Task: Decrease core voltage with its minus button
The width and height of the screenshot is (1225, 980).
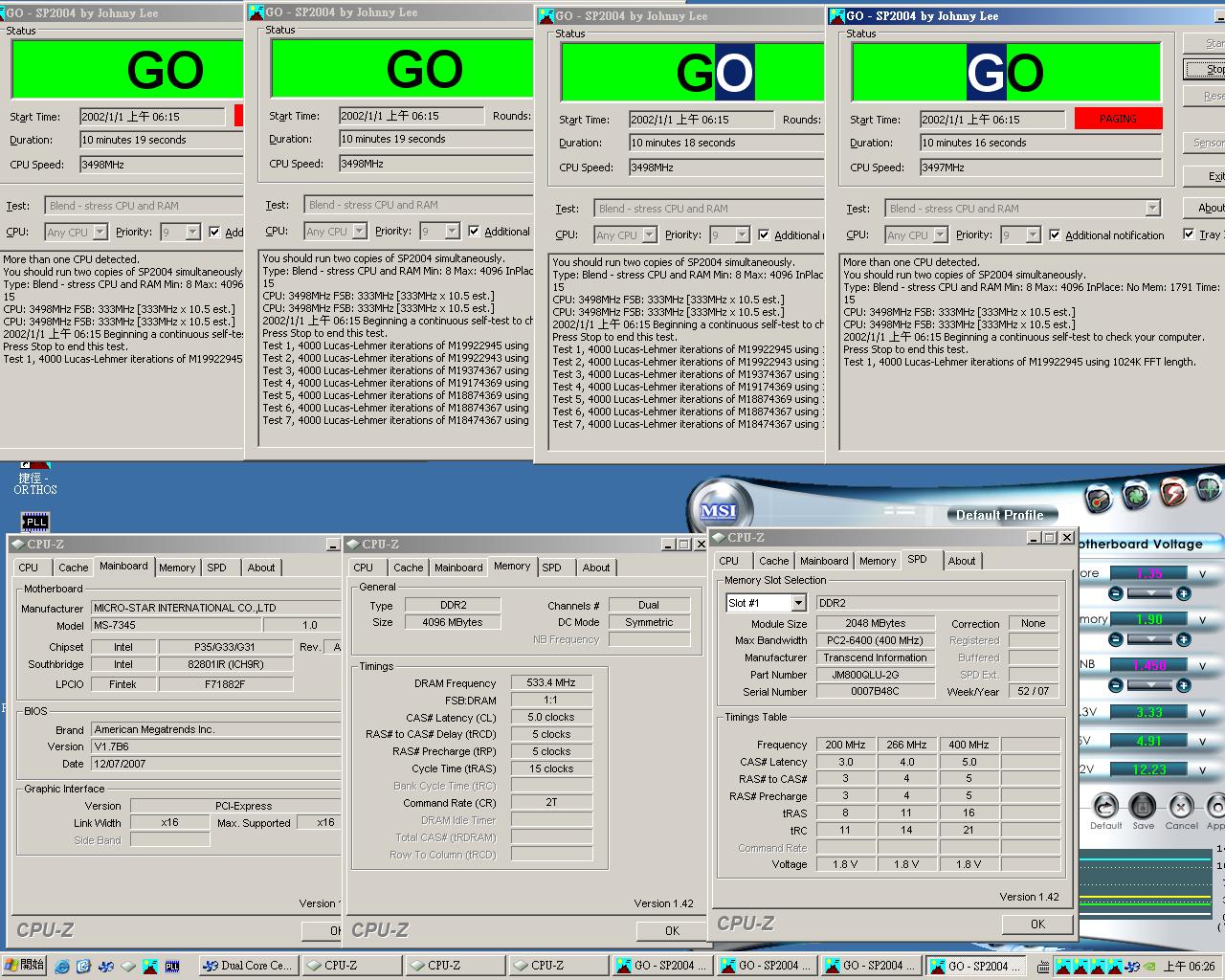Action: click(1115, 593)
